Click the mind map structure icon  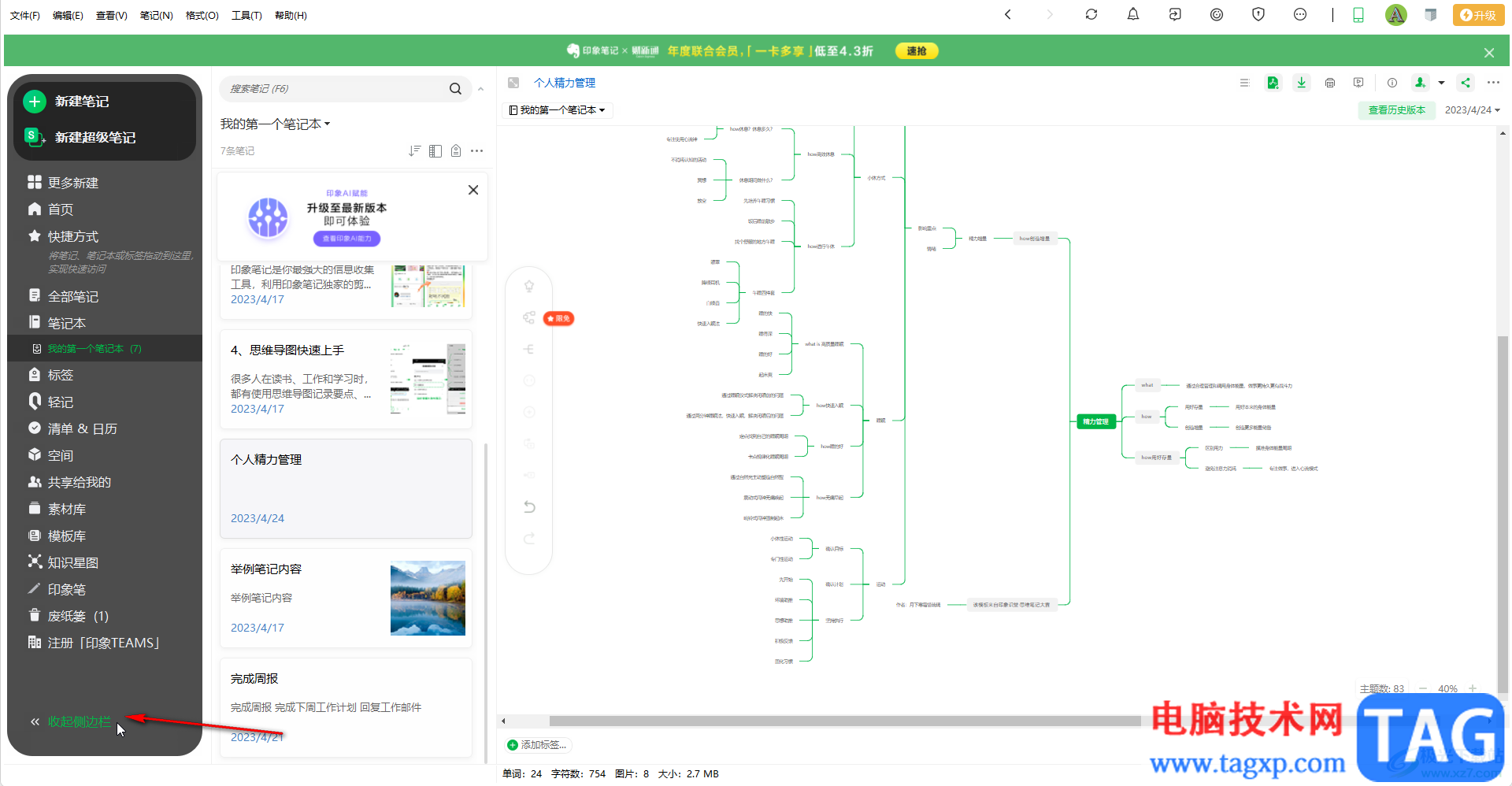point(529,317)
